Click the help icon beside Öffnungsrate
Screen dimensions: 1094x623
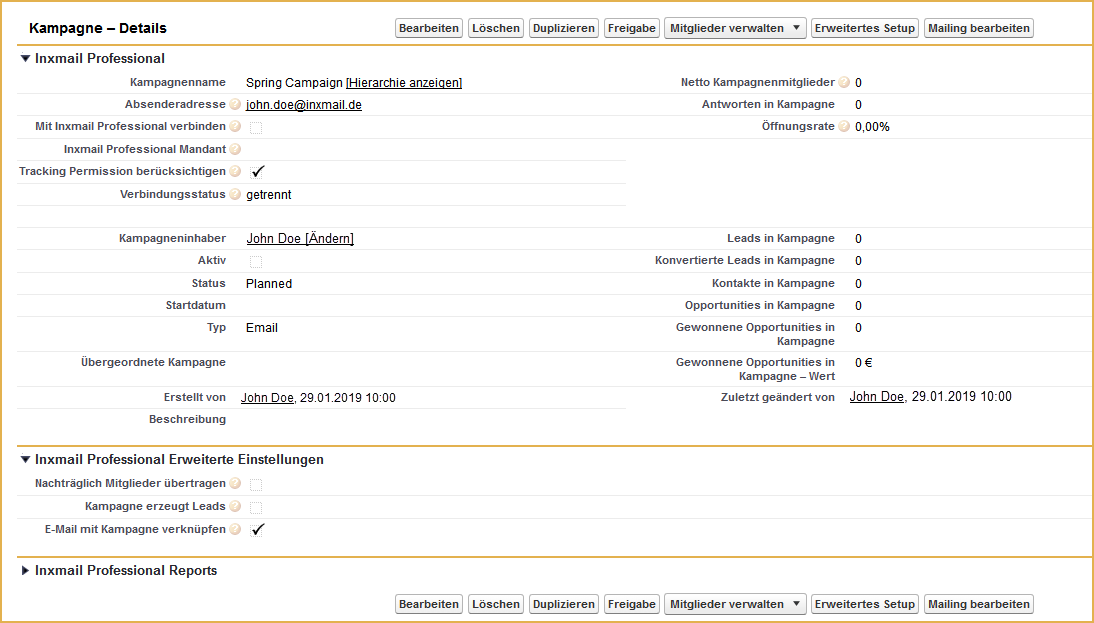pos(844,126)
